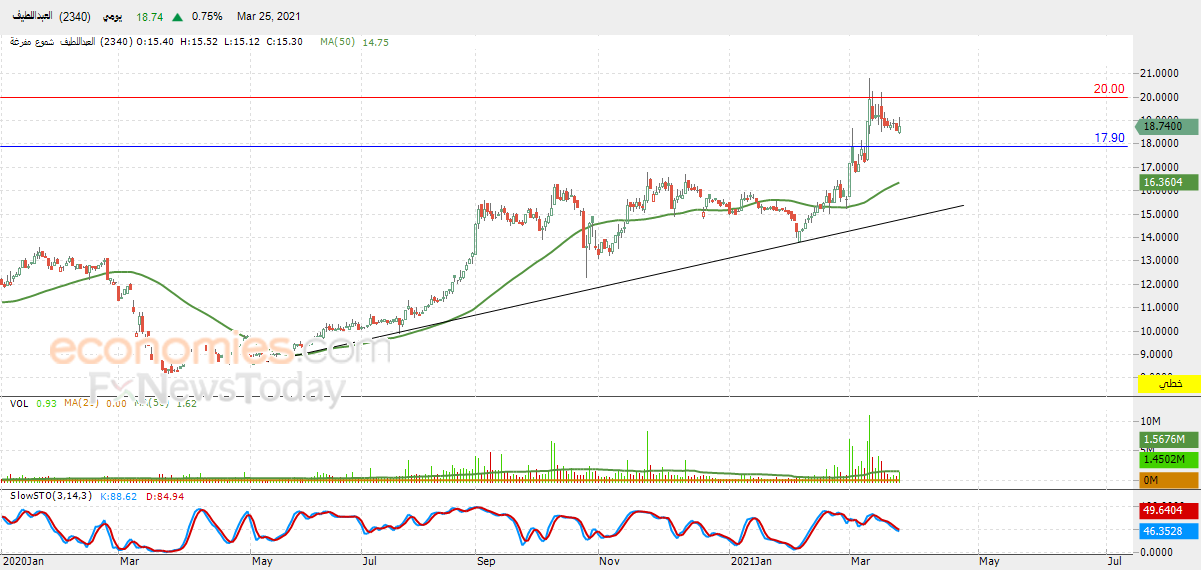Click the 2020Jan label on the time axis
This screenshot has height=570, width=1201.
24,562
